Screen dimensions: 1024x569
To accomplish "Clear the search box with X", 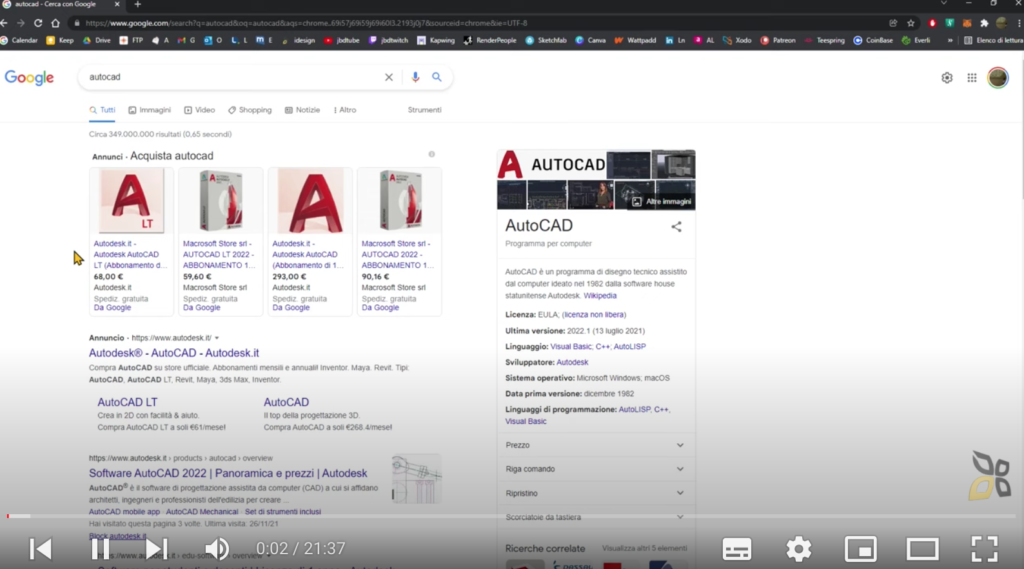I will 389,77.
